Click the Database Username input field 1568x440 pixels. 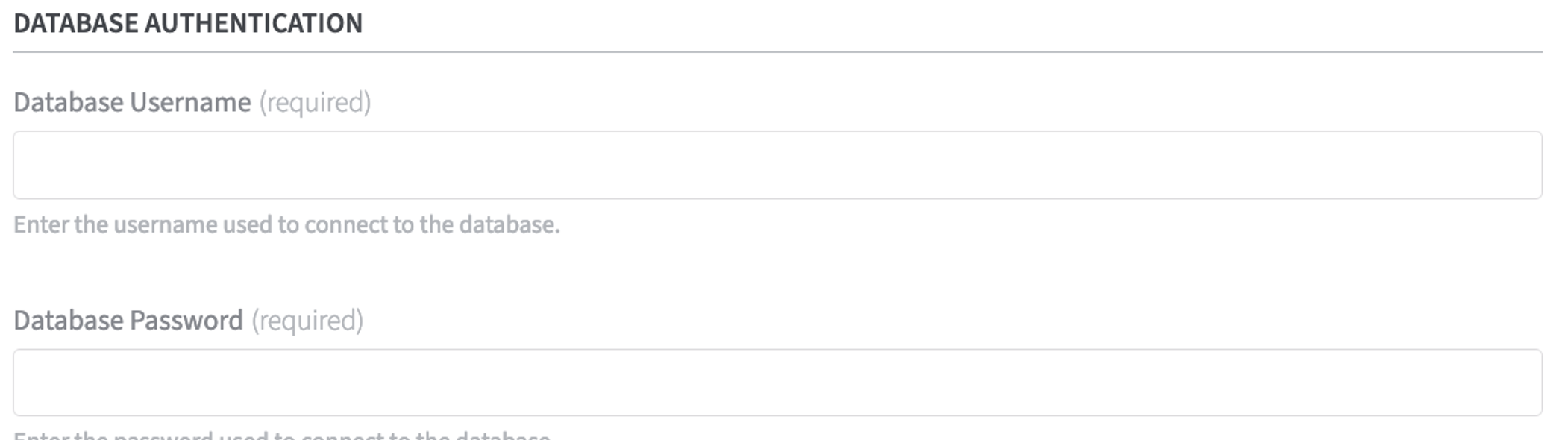(x=777, y=165)
